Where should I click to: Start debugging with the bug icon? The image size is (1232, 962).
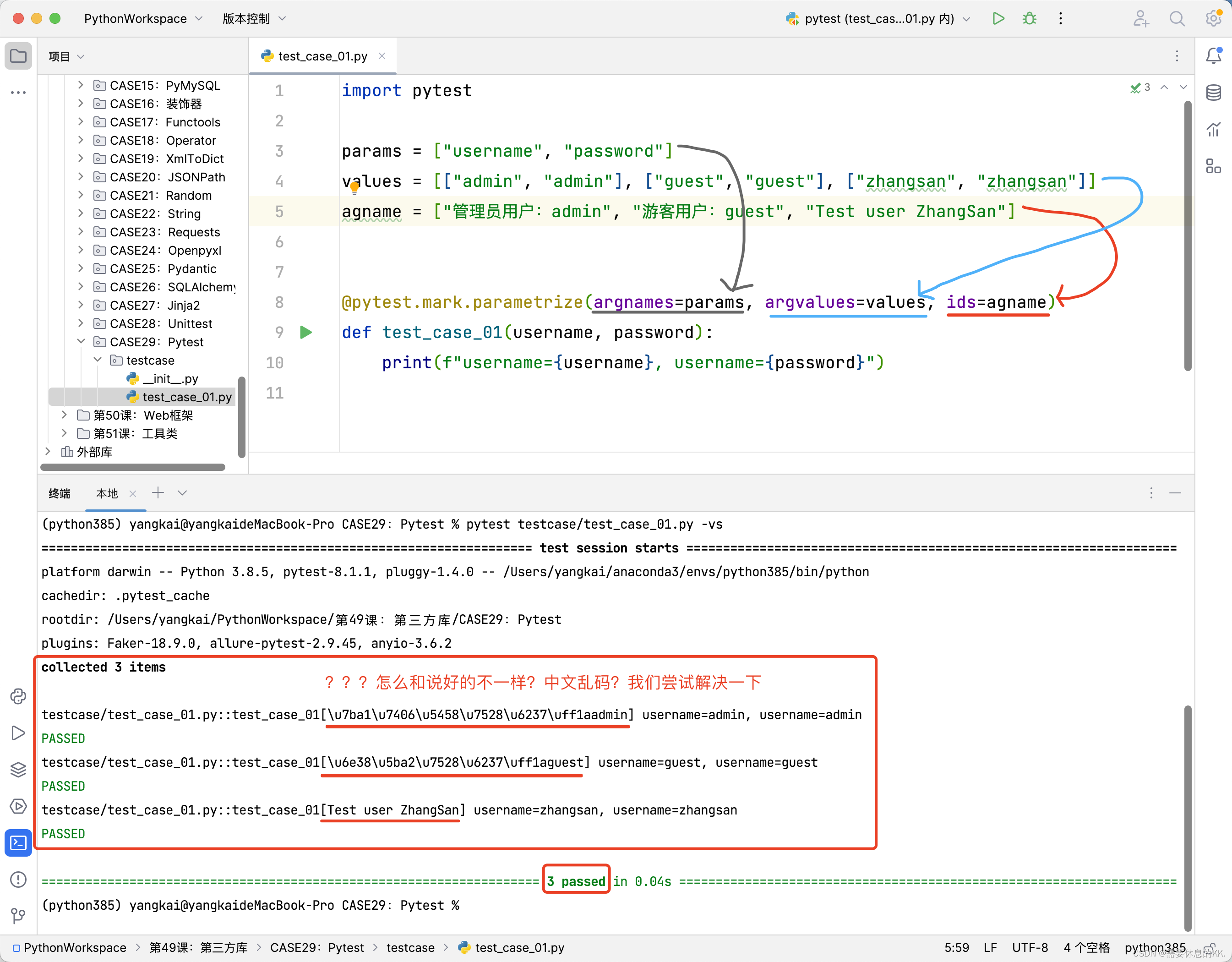click(1030, 19)
